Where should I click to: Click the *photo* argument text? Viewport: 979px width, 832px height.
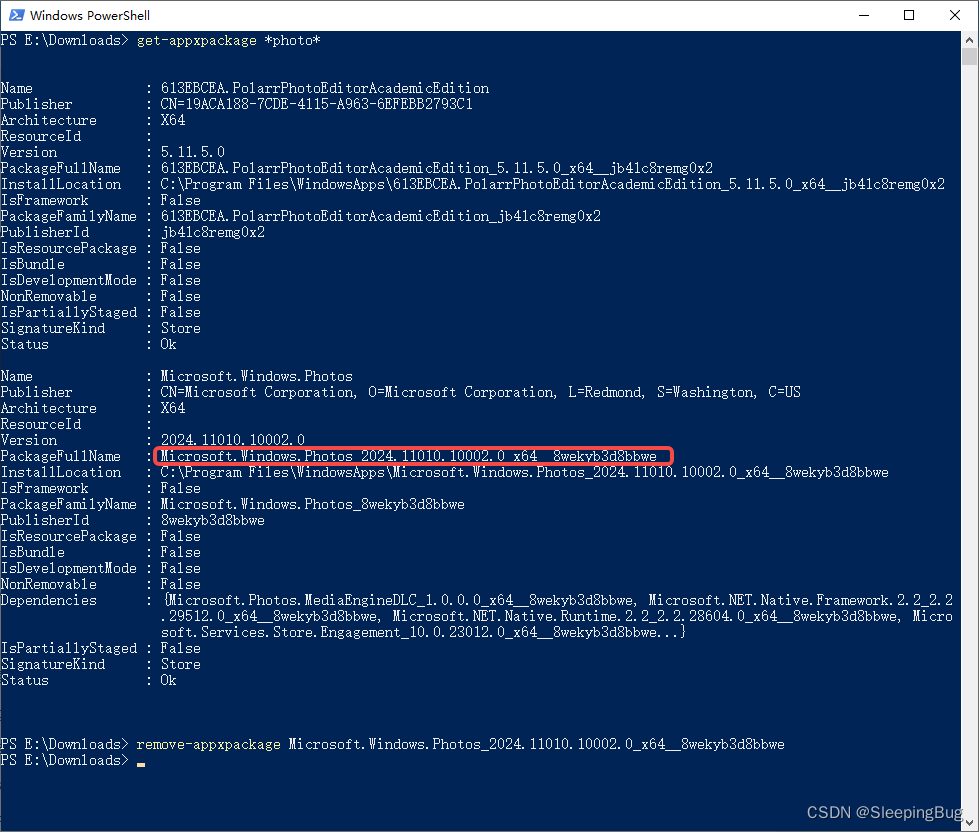pyautogui.click(x=293, y=41)
